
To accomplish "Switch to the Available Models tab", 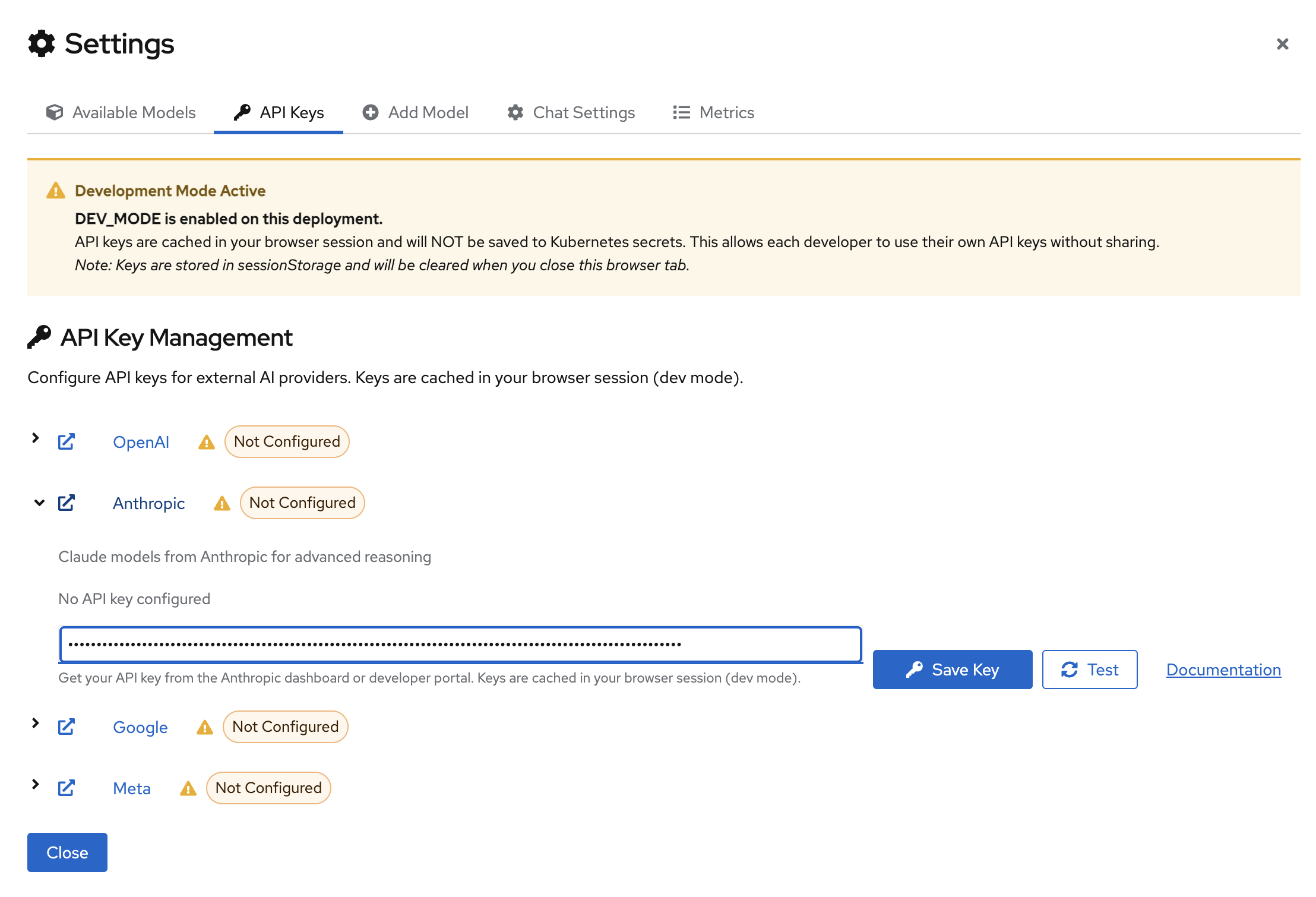I will pyautogui.click(x=121, y=112).
